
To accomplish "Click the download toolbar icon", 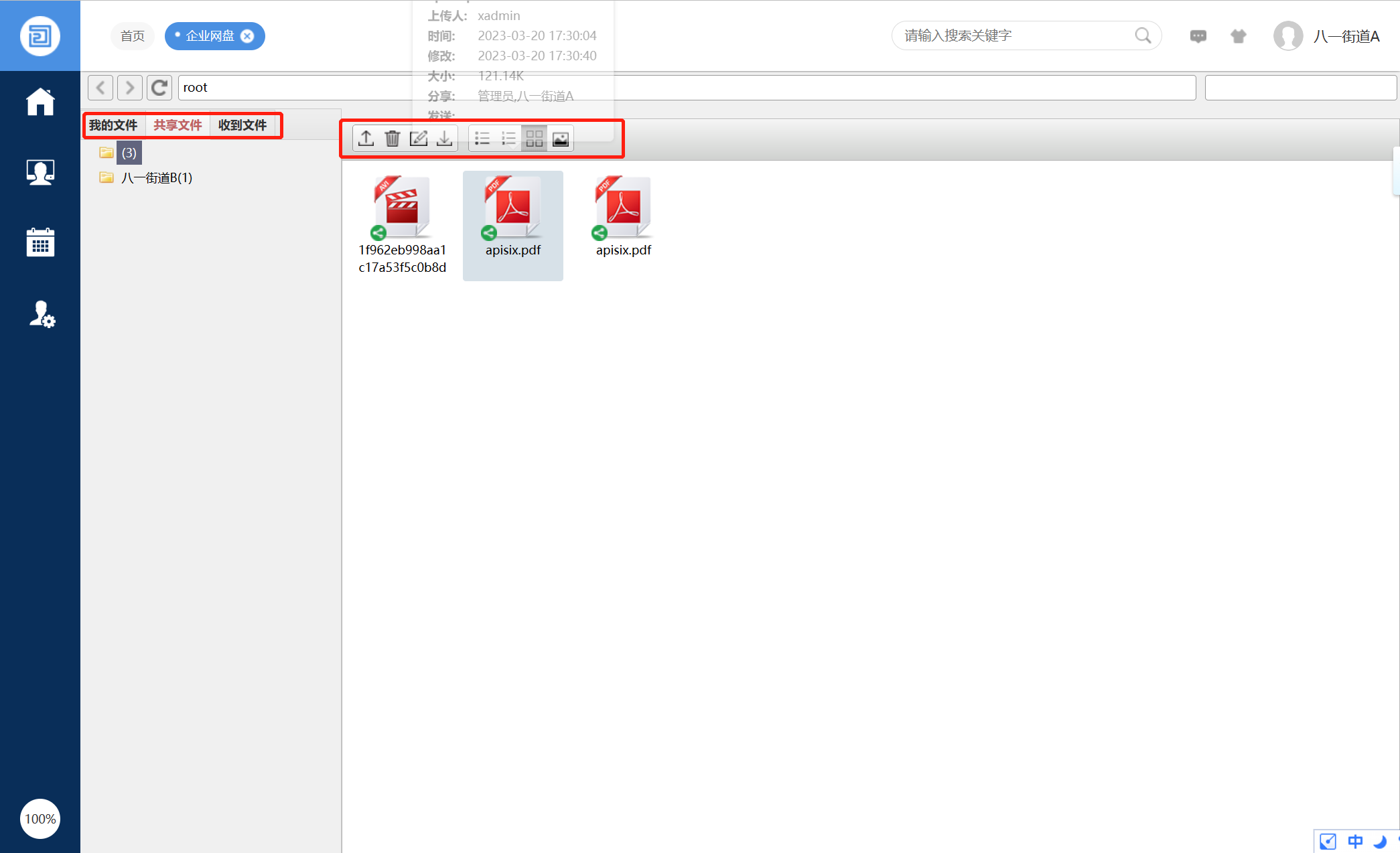I will (x=444, y=139).
